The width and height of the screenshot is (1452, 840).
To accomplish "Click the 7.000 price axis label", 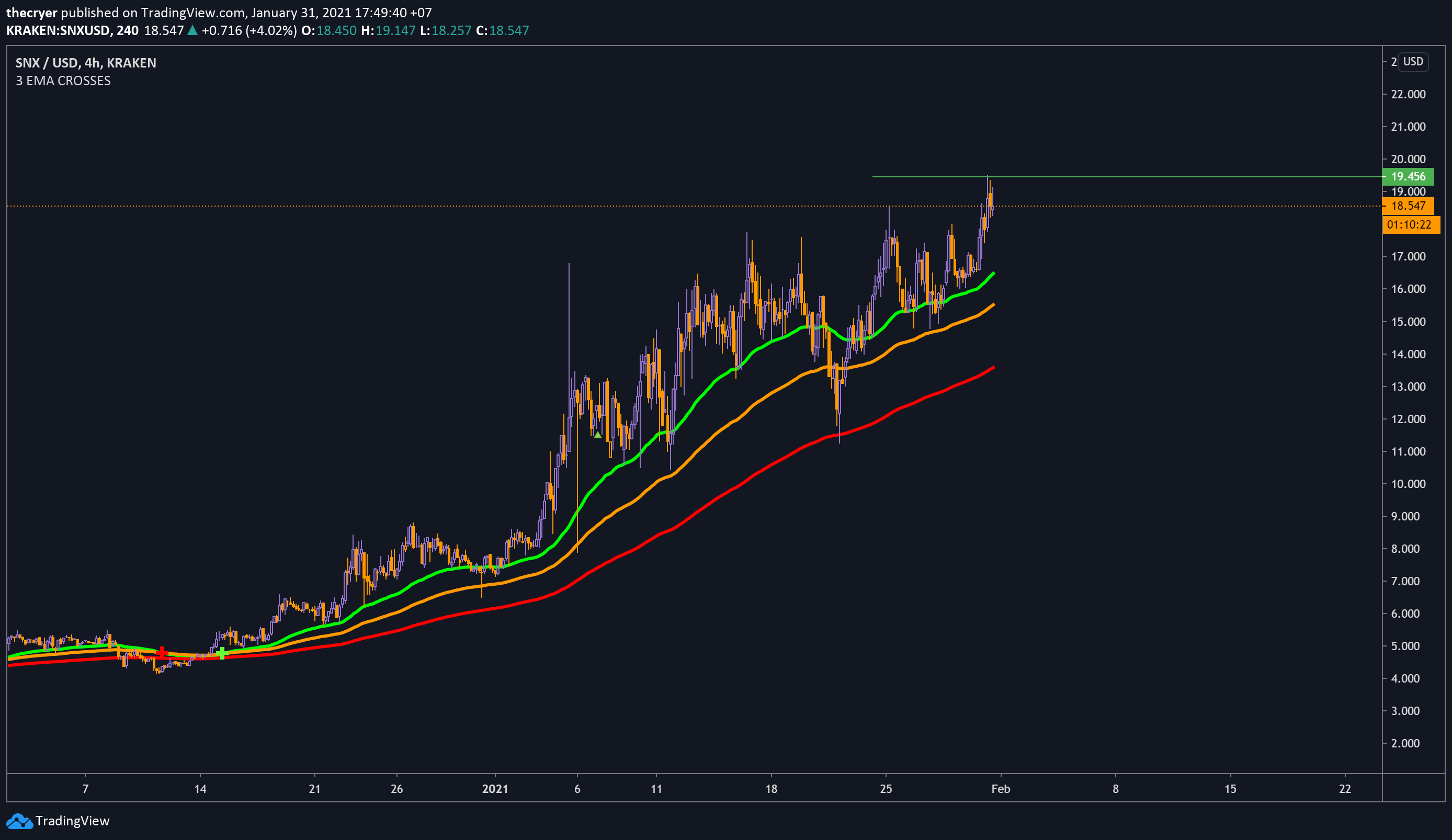I will click(1406, 581).
